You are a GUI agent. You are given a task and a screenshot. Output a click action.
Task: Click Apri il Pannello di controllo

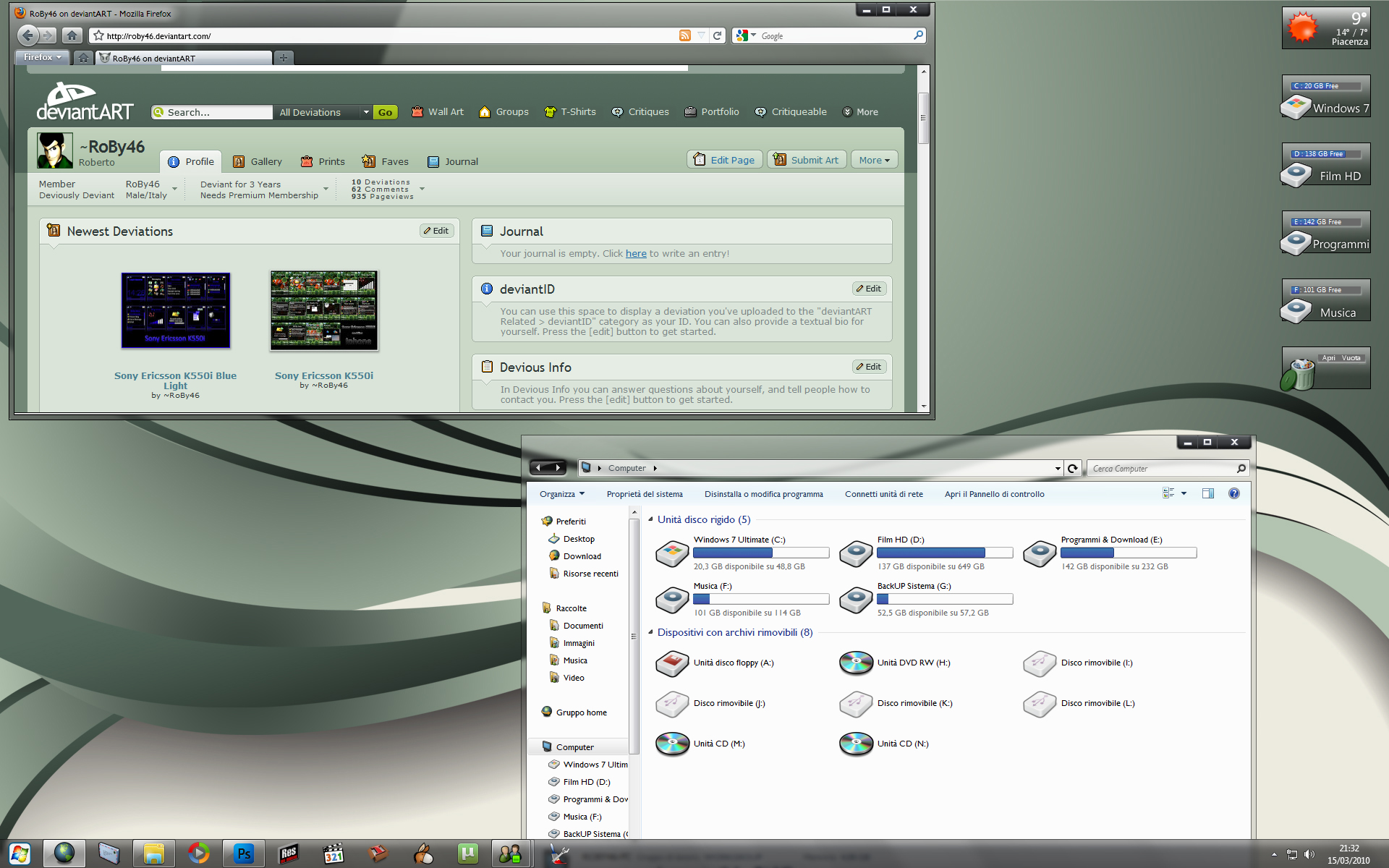pos(995,494)
